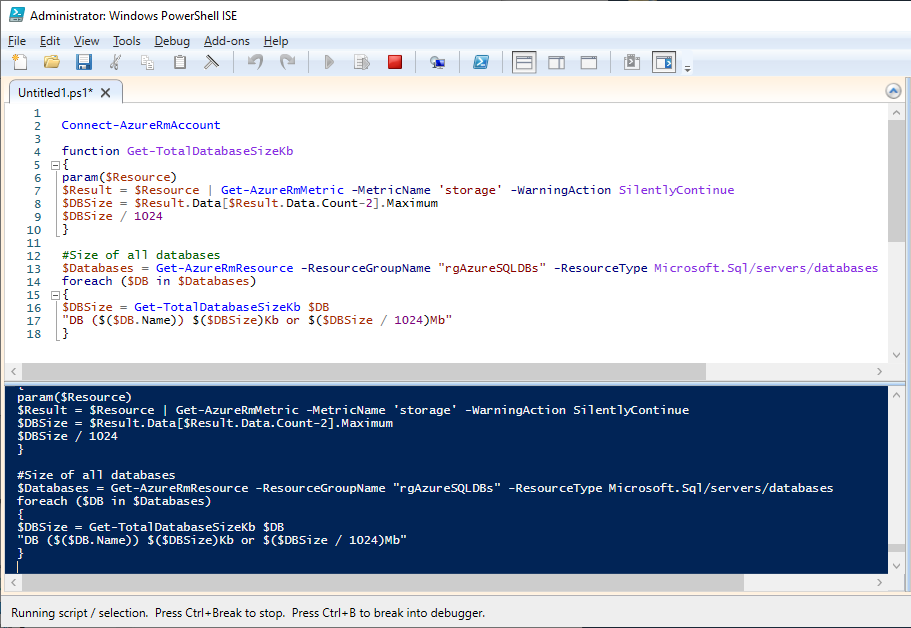Click the script pane horizontal scrollbar thumb
Image resolution: width=911 pixels, height=628 pixels.
click(x=364, y=371)
